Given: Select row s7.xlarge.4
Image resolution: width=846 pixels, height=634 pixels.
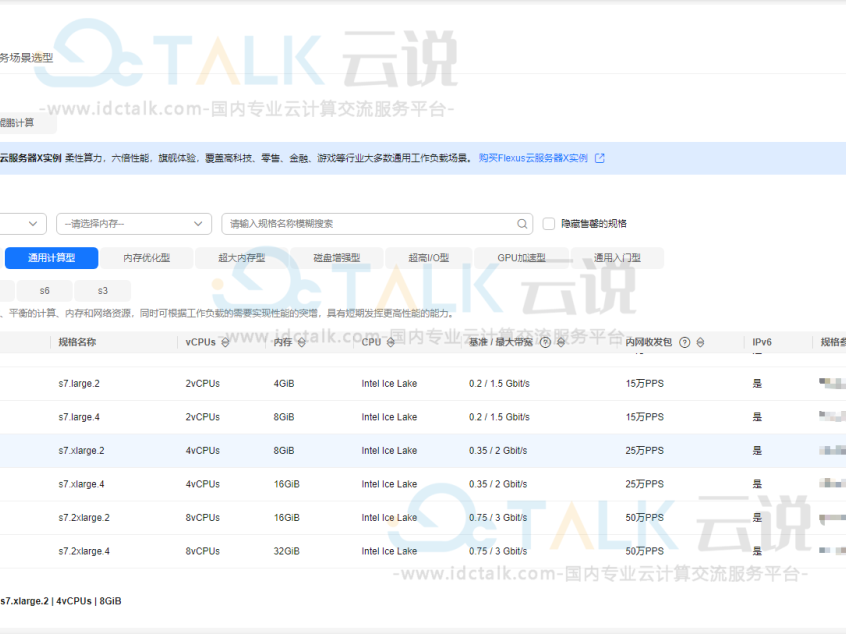Looking at the screenshot, I should point(423,484).
